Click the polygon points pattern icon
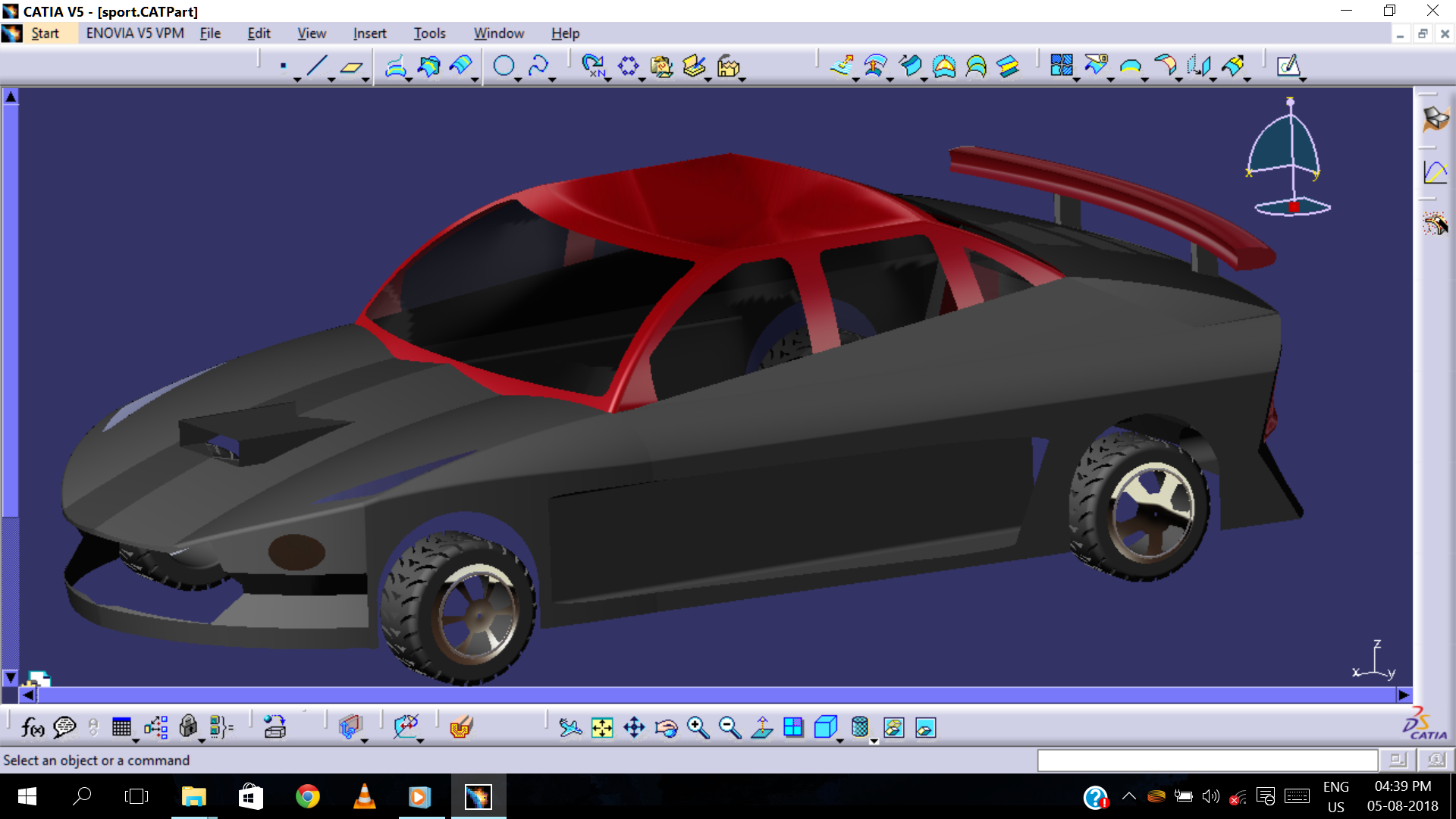1456x819 pixels. pyautogui.click(x=628, y=67)
